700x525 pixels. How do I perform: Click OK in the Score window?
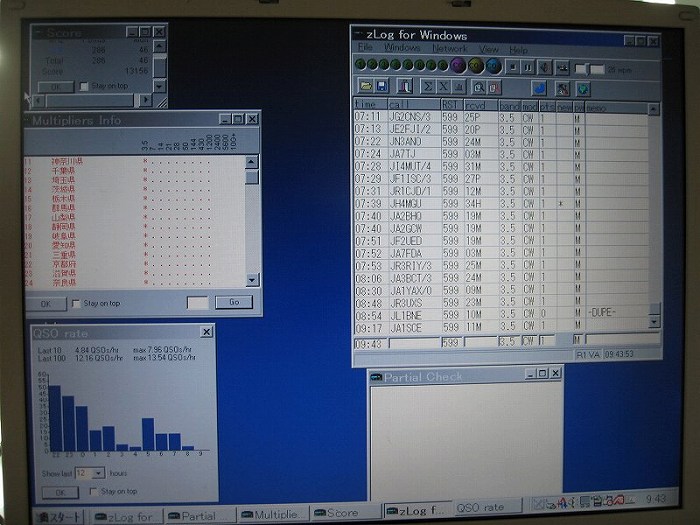pos(56,87)
